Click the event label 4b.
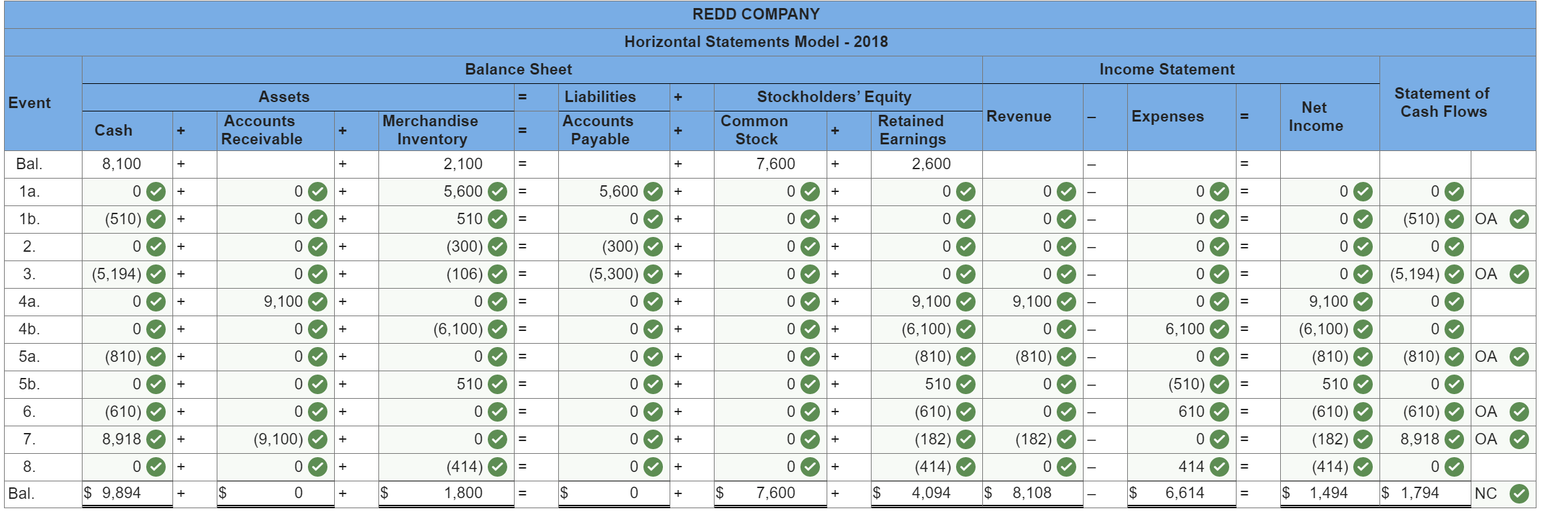 29,329
